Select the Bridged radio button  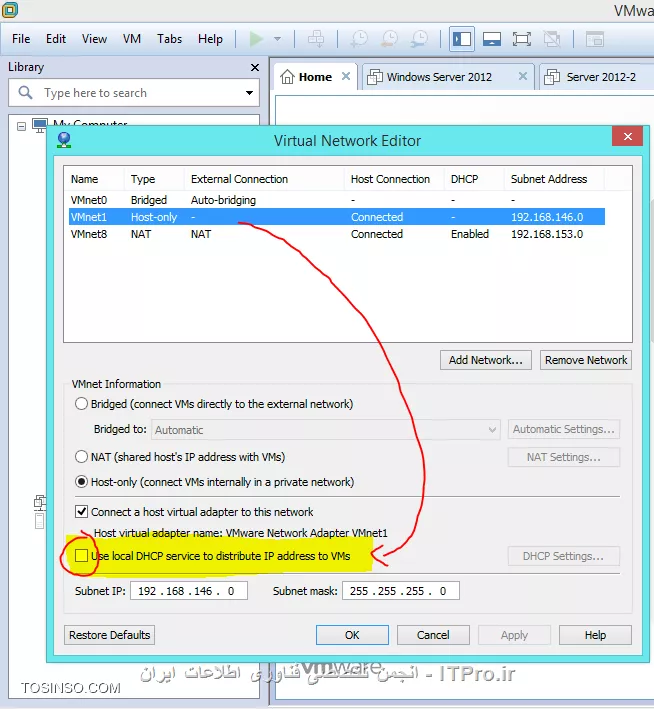tap(81, 403)
